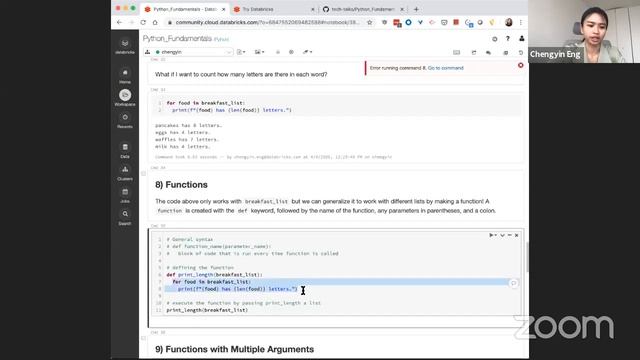Click the databricks logo in sidebar
This screenshot has height=360, width=640.
tap(125, 46)
